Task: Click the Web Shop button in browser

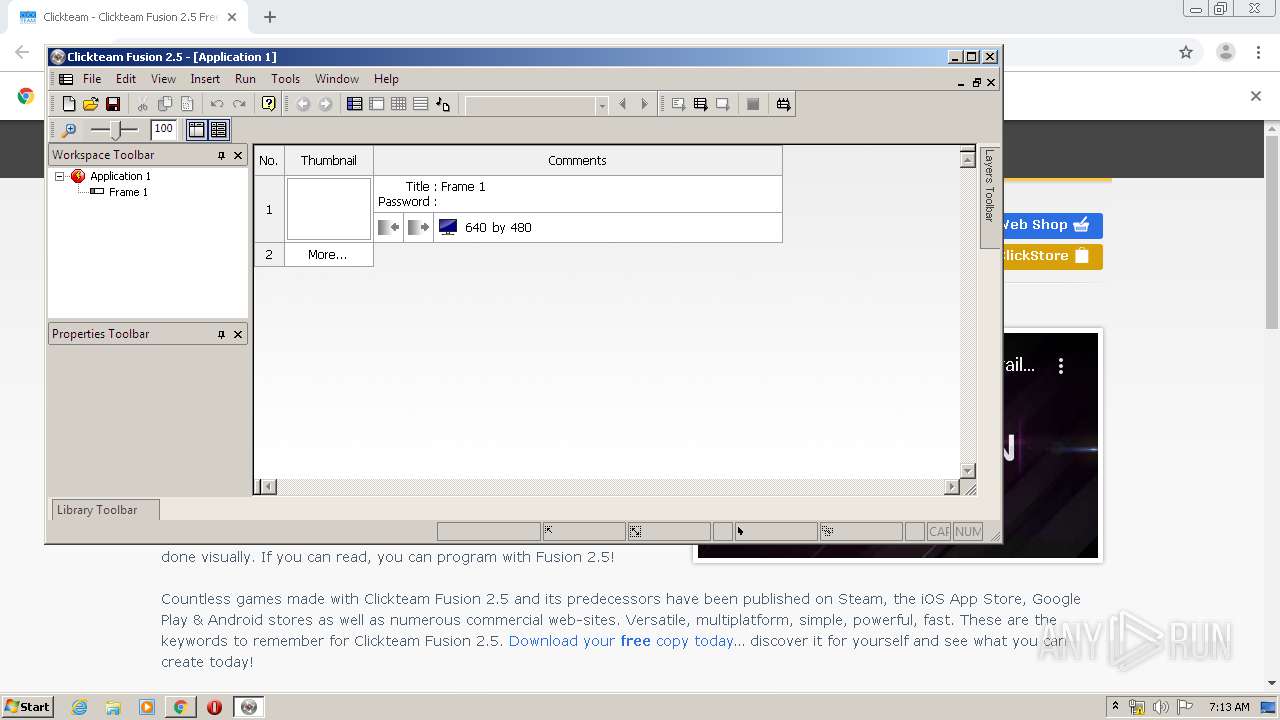Action: 1052,225
